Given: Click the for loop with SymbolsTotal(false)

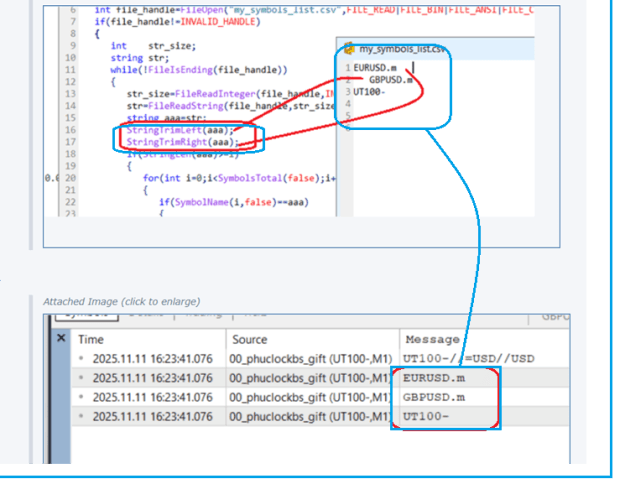Looking at the screenshot, I should pyautogui.click(x=239, y=178).
